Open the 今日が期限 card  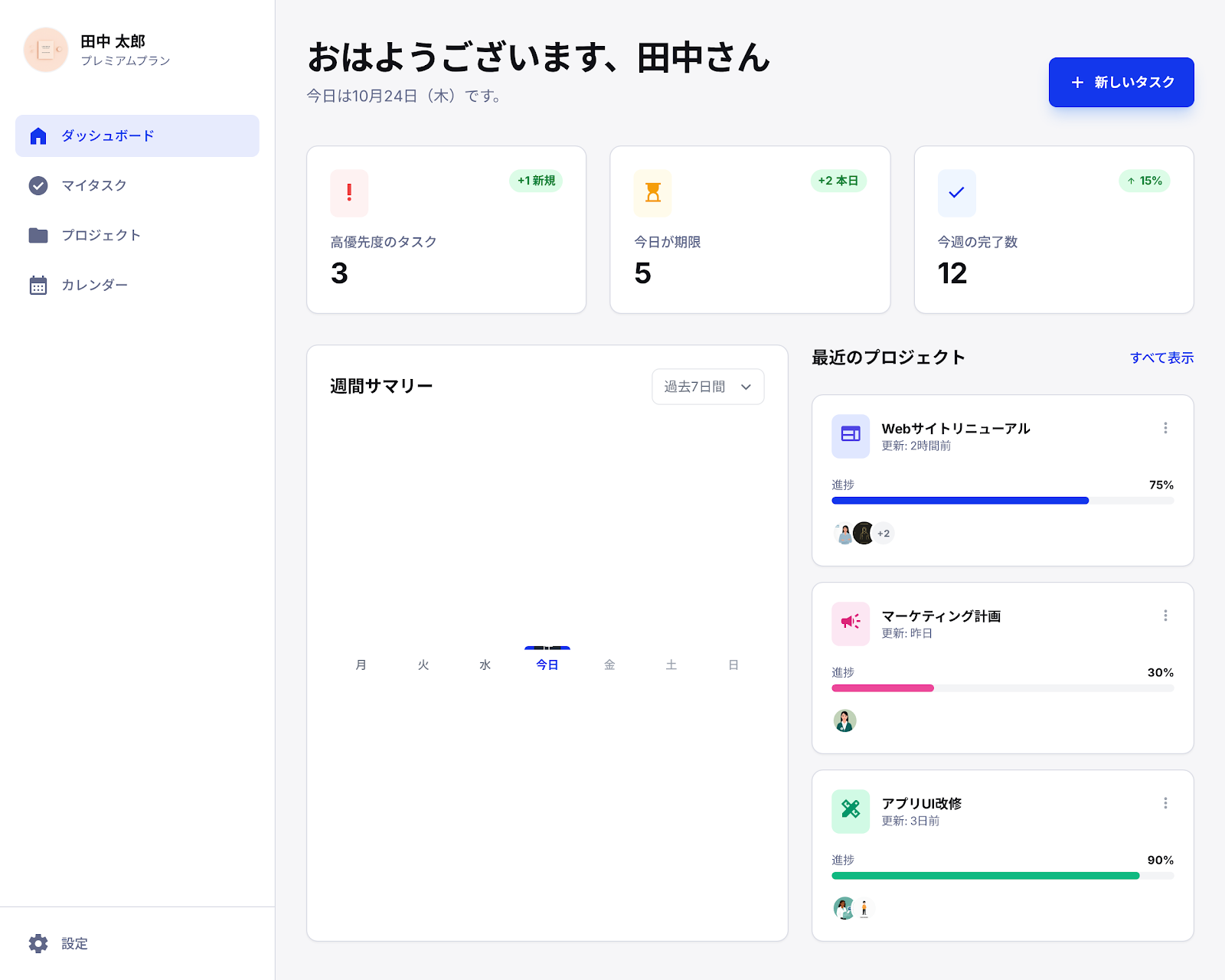tap(750, 230)
